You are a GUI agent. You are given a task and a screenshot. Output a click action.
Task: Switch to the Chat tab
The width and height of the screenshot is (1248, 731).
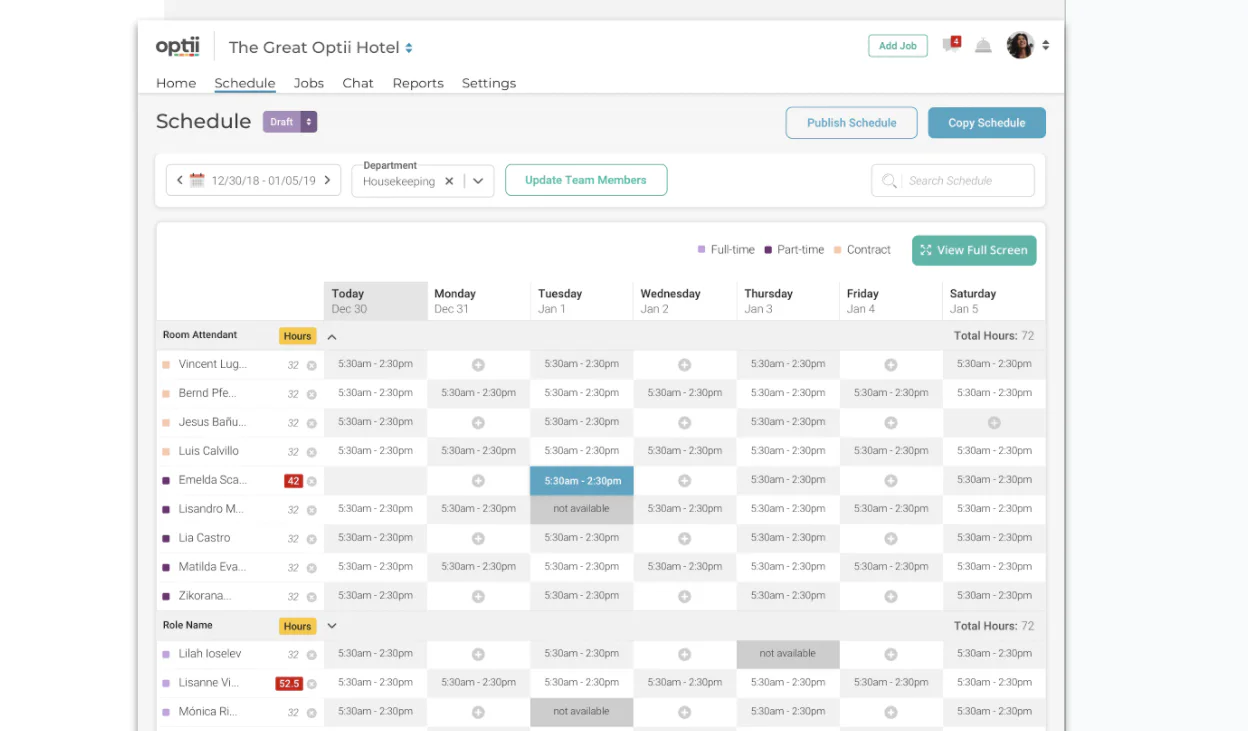(x=358, y=83)
